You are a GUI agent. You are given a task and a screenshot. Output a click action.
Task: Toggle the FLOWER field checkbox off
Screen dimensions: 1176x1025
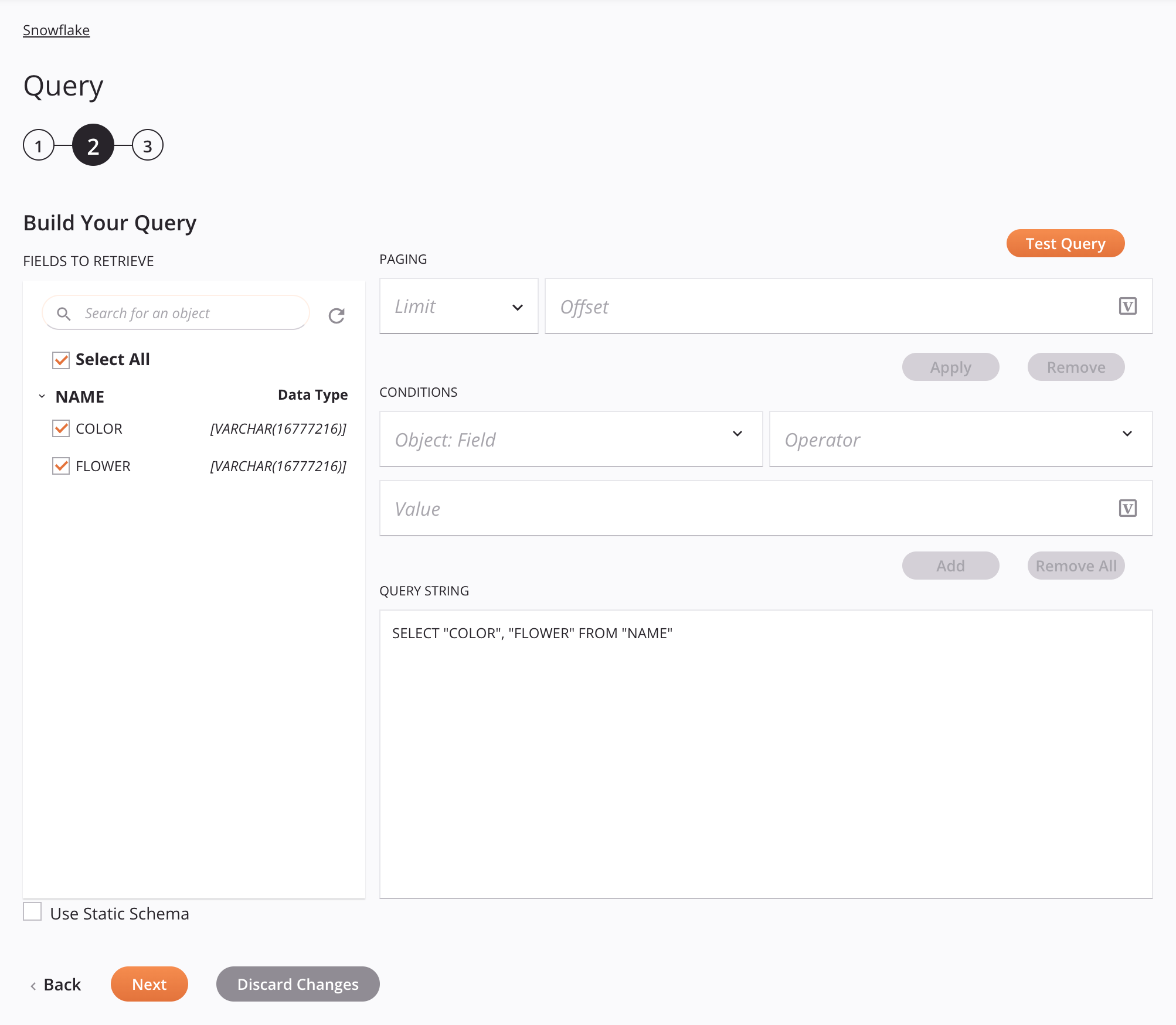61,465
